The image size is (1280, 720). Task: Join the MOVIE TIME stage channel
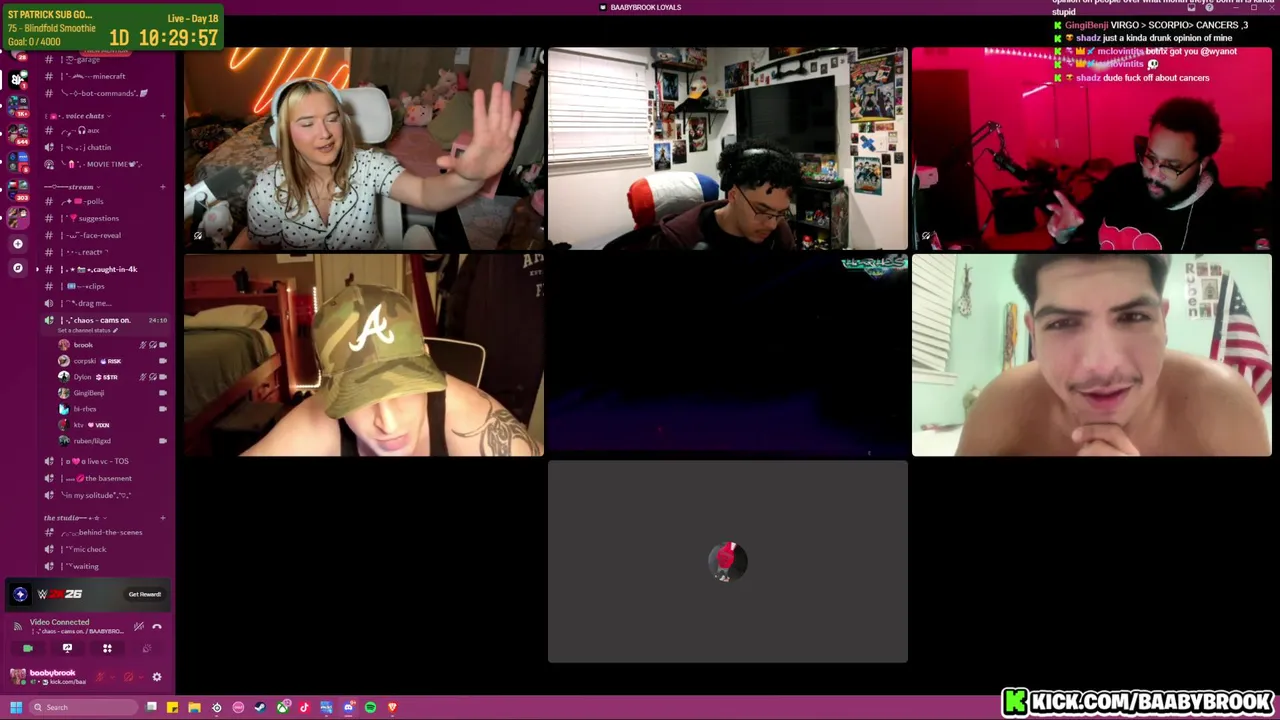(x=105, y=164)
